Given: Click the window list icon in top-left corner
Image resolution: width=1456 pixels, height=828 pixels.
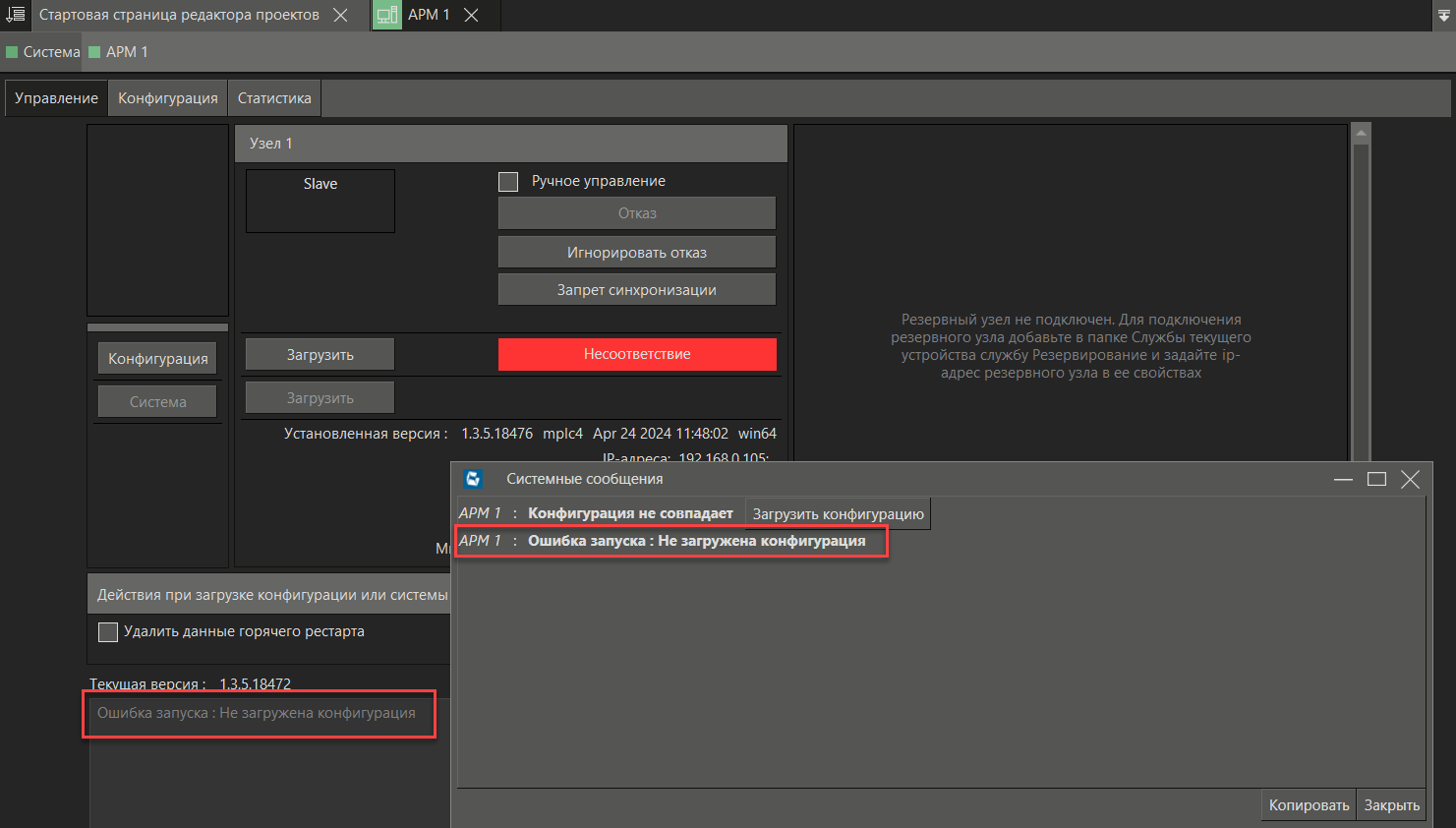Looking at the screenshot, I should pos(15,15).
